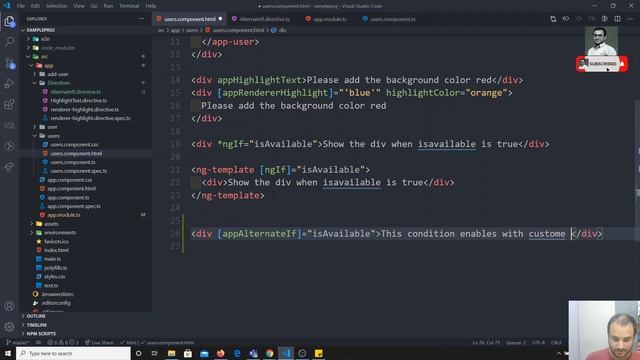Image resolution: width=640 pixels, height=360 pixels.
Task: Open renderer-highlight.directive.spec.ts file
Action: pos(90,118)
